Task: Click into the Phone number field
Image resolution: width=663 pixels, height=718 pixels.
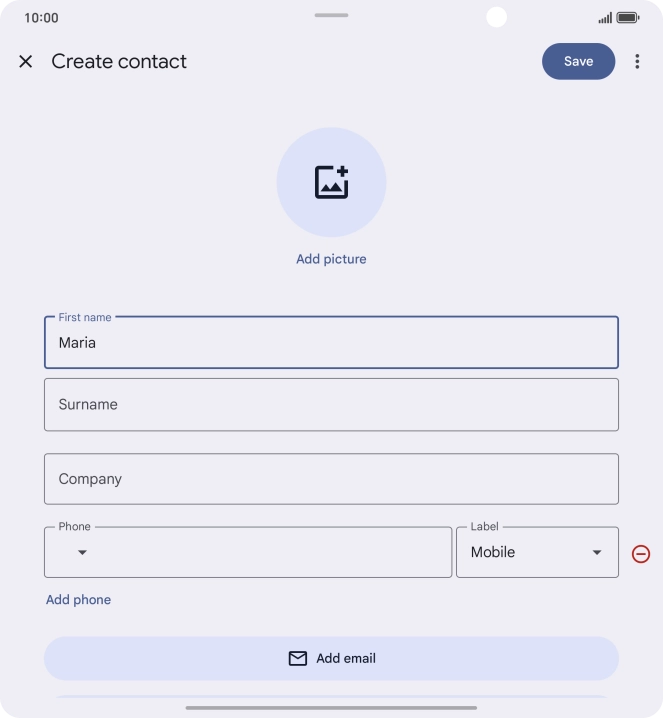Action: click(x=270, y=553)
